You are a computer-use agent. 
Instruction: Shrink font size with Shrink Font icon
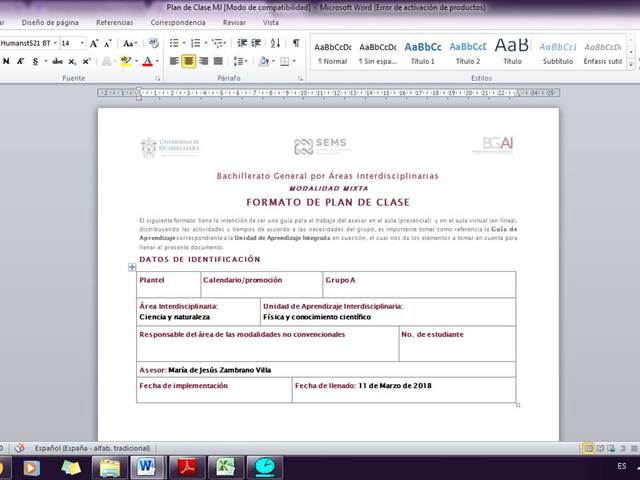[x=108, y=43]
